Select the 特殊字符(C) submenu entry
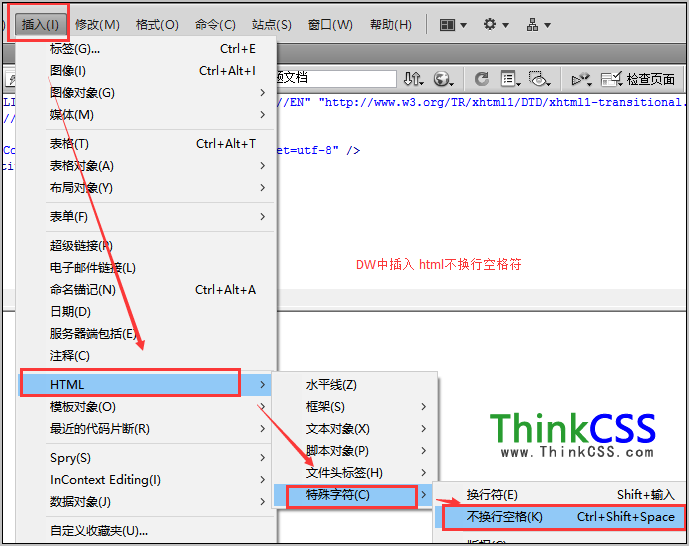The height and width of the screenshot is (546, 689). [353, 495]
